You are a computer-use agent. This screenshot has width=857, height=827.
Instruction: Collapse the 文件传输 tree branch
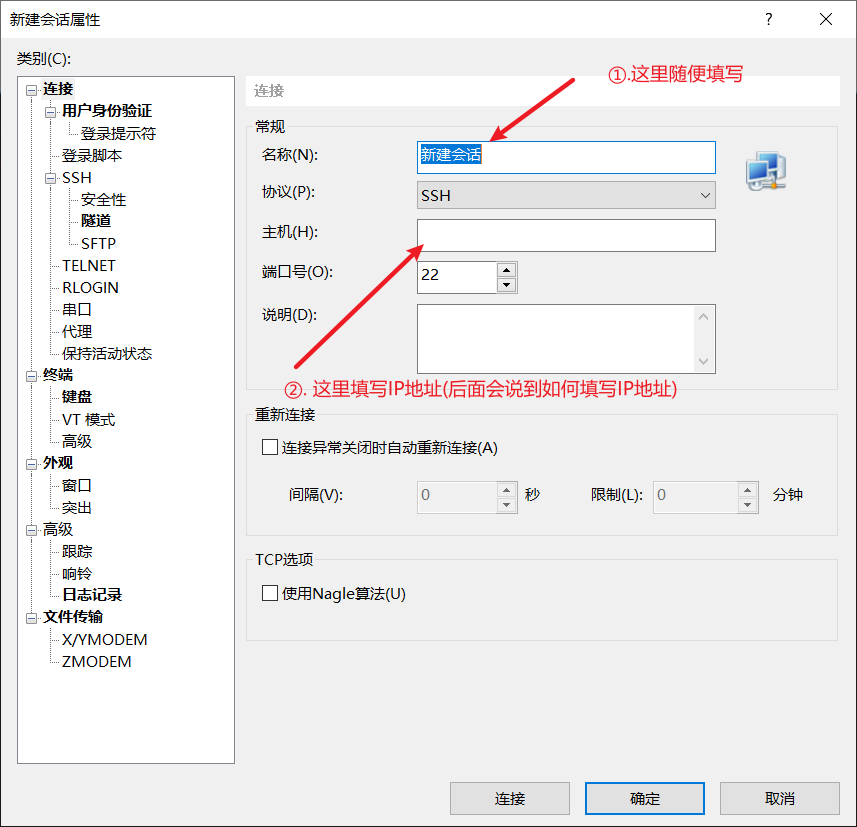[x=33, y=617]
